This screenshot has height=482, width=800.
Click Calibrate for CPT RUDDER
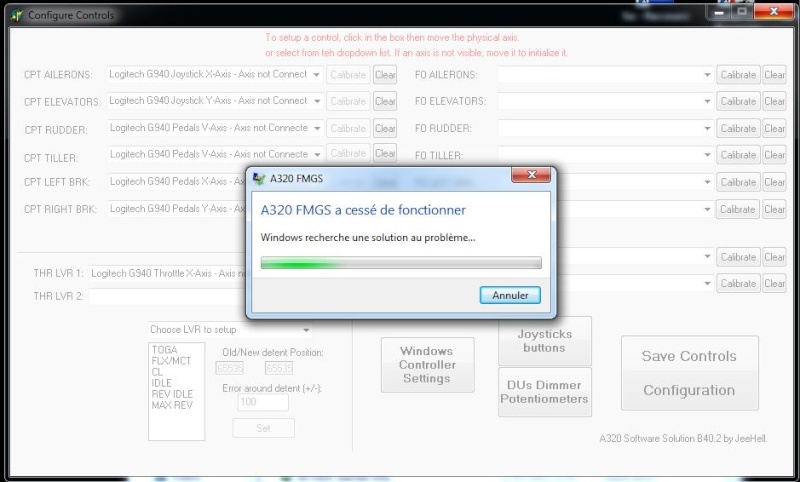click(348, 128)
